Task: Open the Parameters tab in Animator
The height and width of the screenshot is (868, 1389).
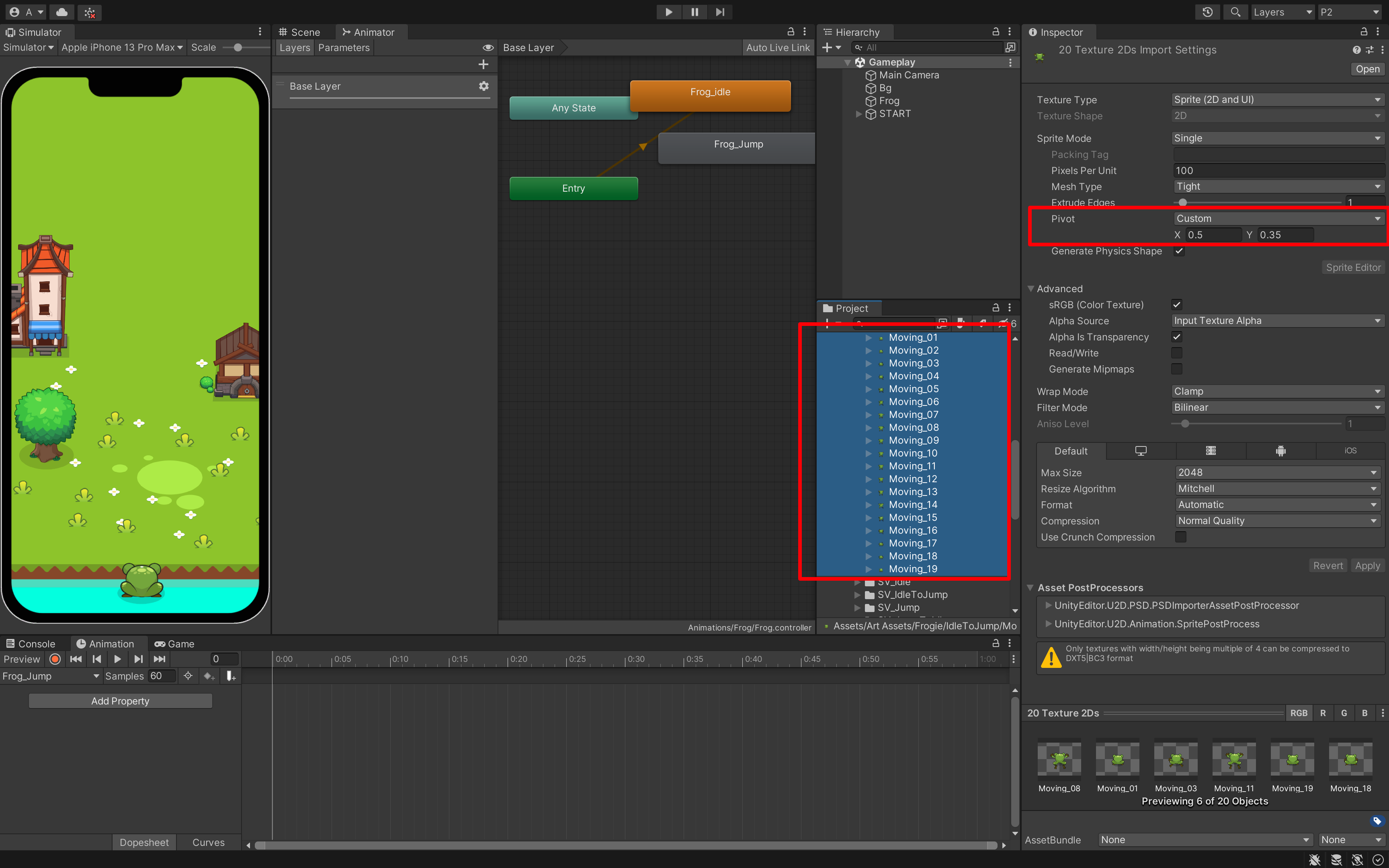Action: click(344, 48)
